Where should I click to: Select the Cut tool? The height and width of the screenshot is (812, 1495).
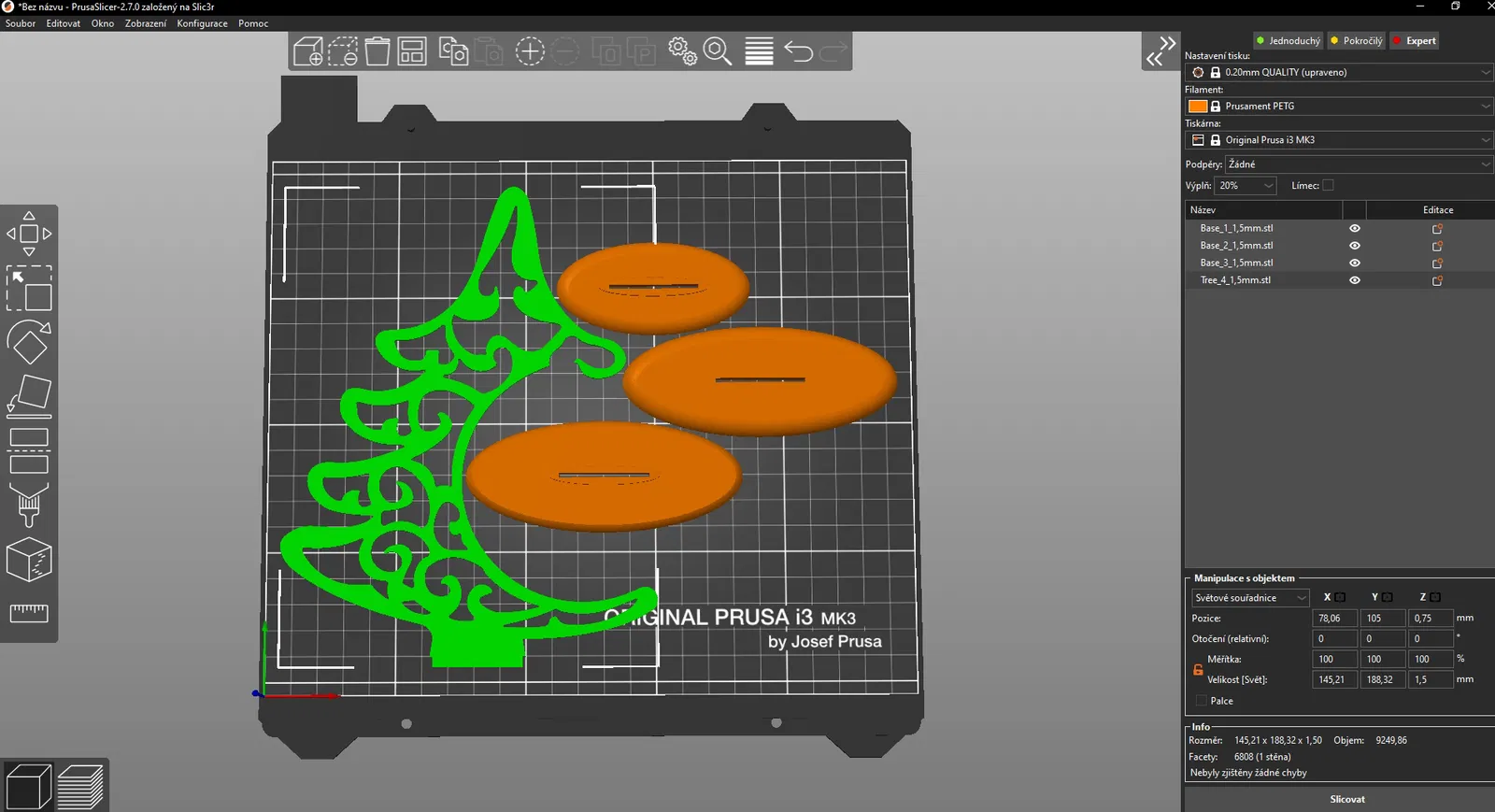coord(29,451)
